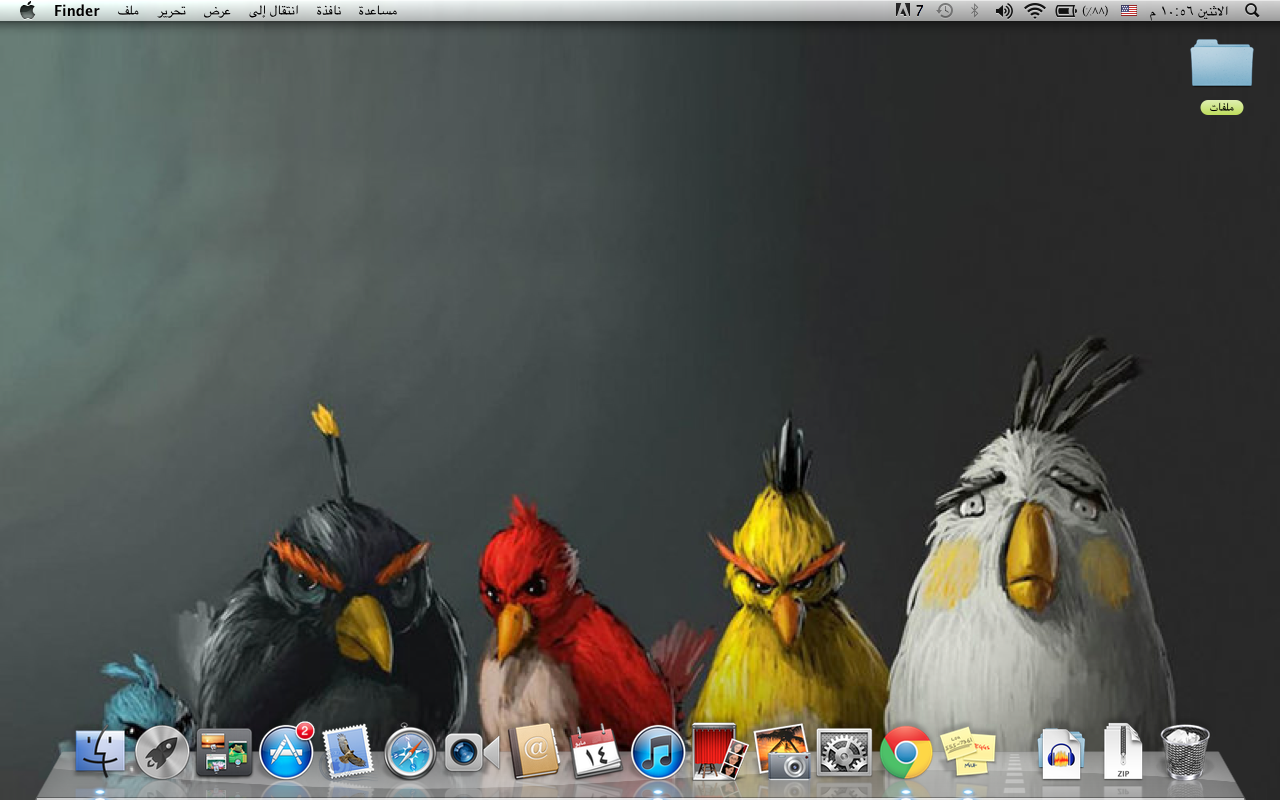Open the انتقال إلى (Go) menu
This screenshot has width=1280, height=800.
pos(274,11)
